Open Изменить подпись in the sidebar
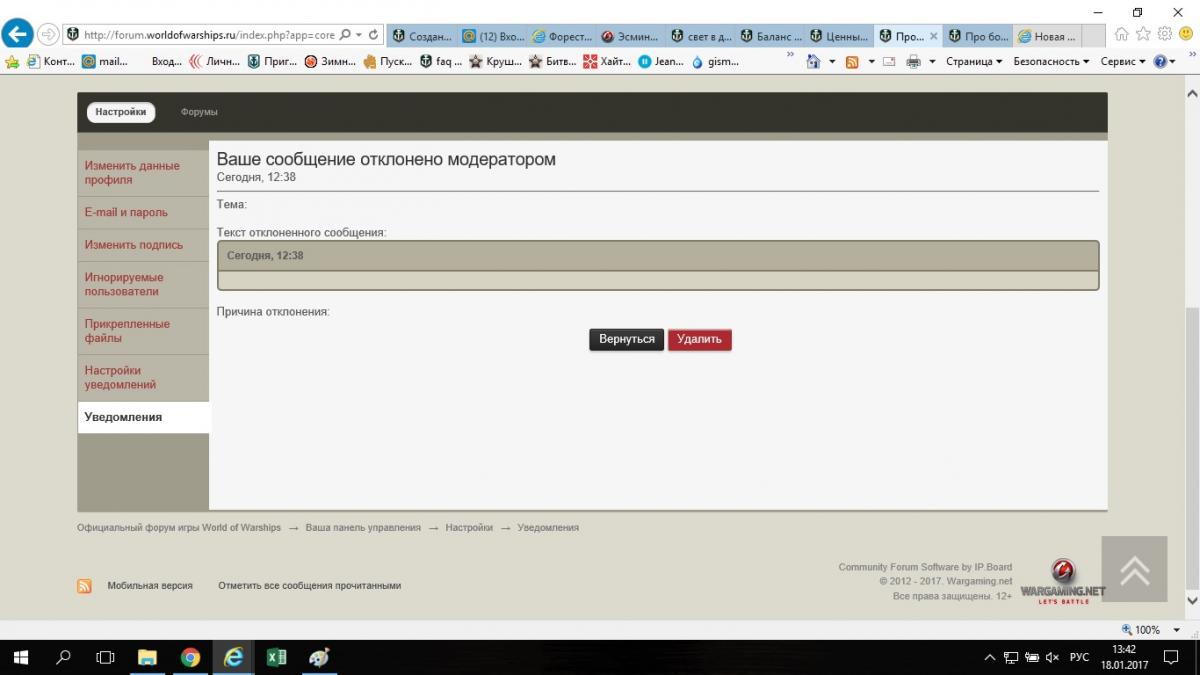1200x675 pixels. (x=133, y=245)
